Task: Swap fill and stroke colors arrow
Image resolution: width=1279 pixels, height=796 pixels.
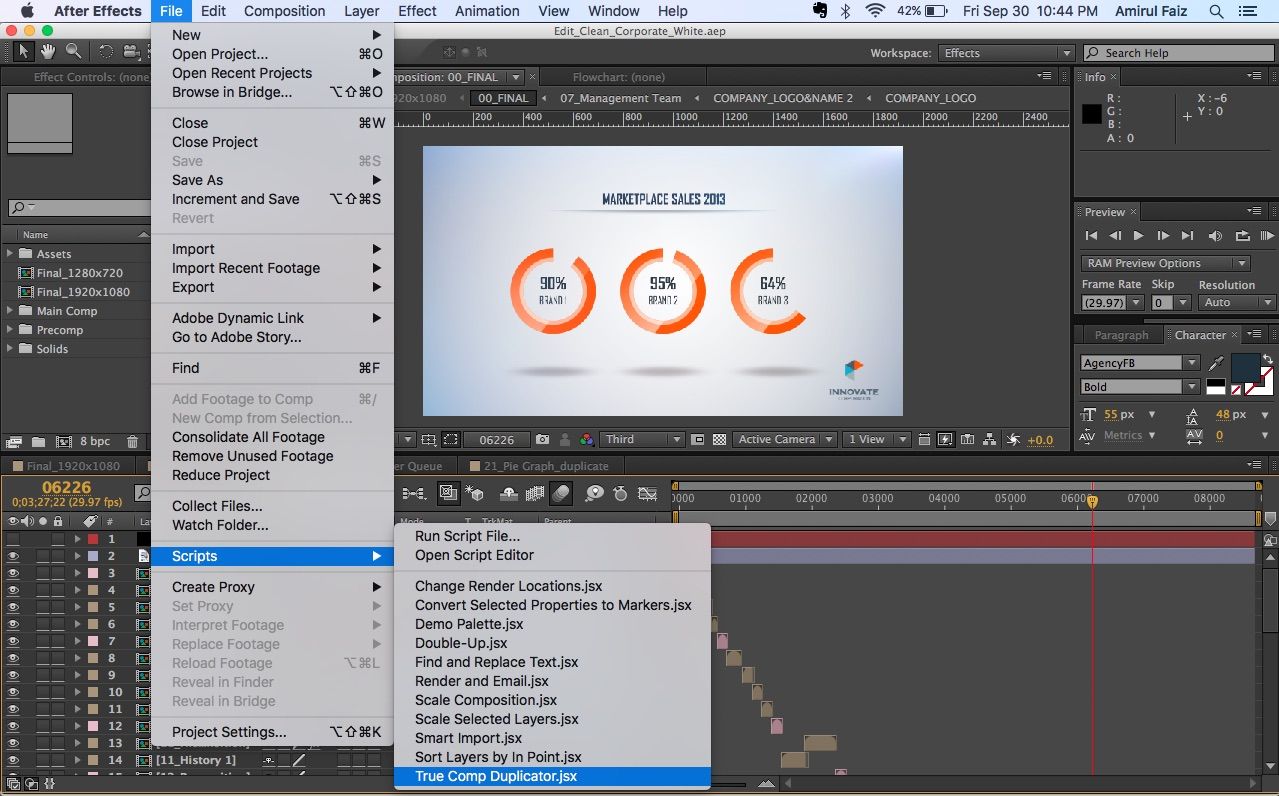Action: [1268, 358]
